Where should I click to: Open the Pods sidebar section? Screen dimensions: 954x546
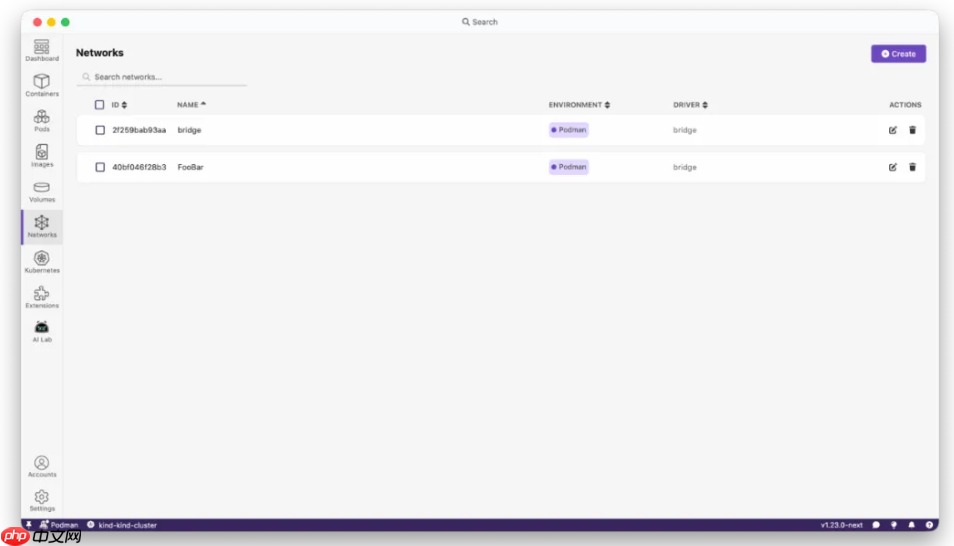click(42, 121)
